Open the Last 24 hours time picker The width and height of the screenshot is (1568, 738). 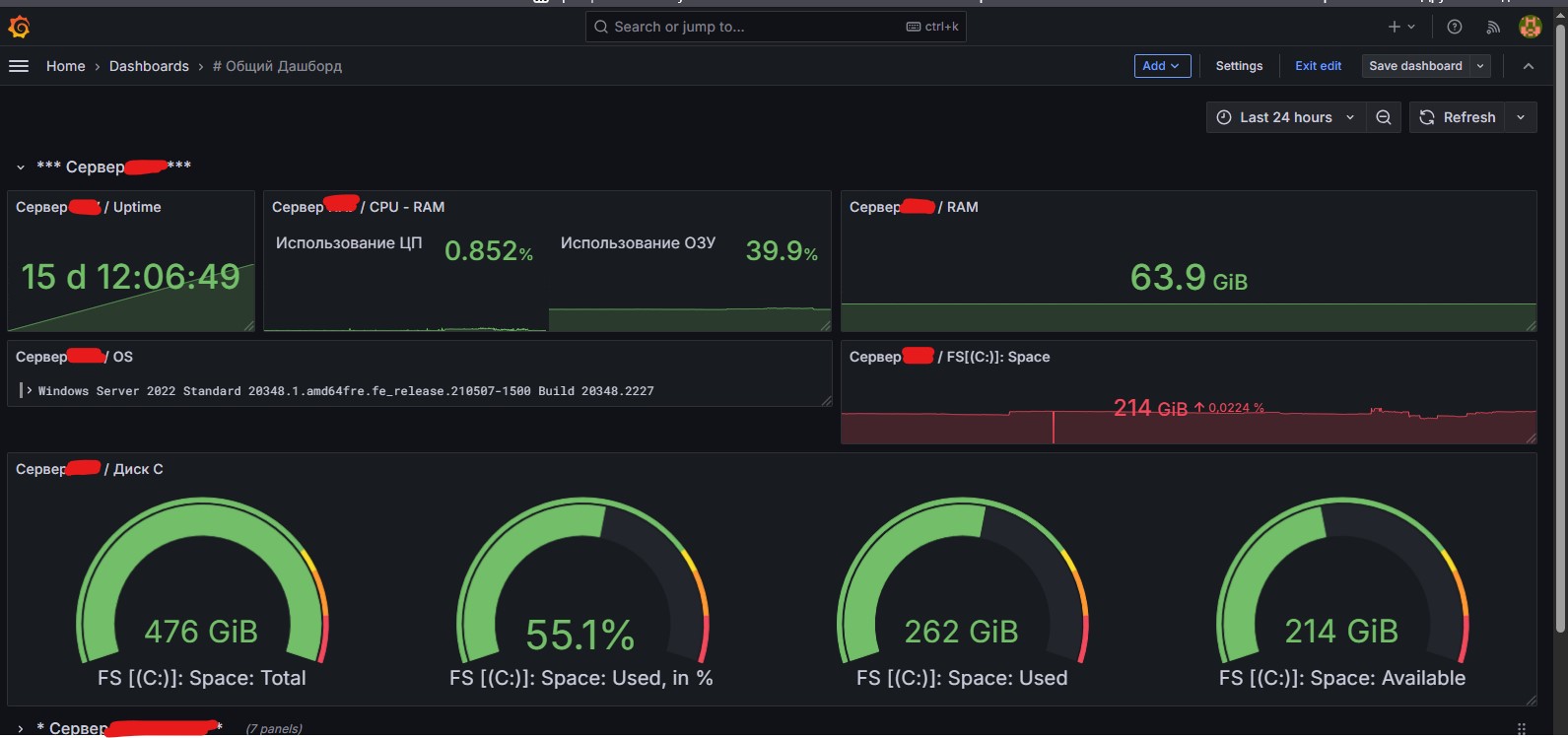click(1285, 117)
